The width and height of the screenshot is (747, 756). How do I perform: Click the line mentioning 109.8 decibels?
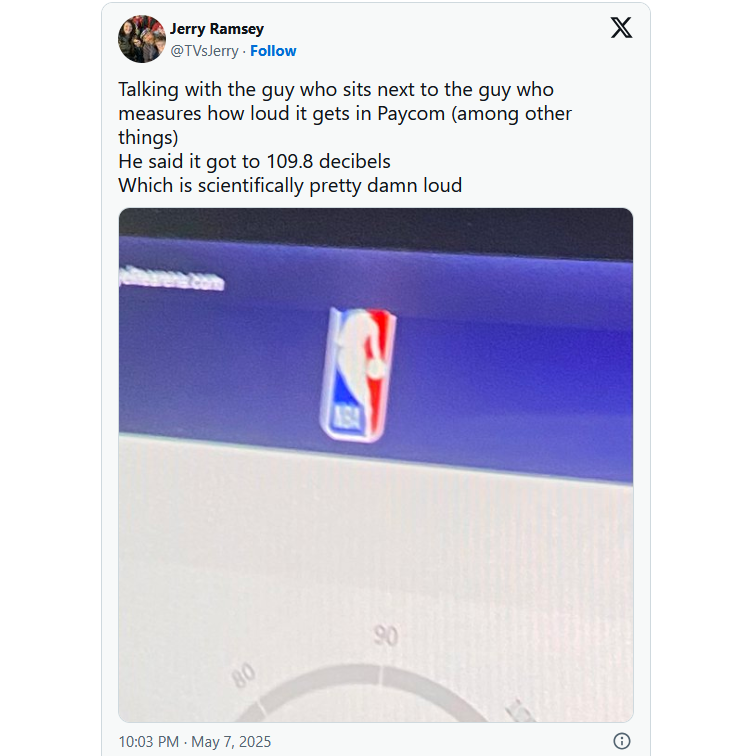pyautogui.click(x=254, y=162)
